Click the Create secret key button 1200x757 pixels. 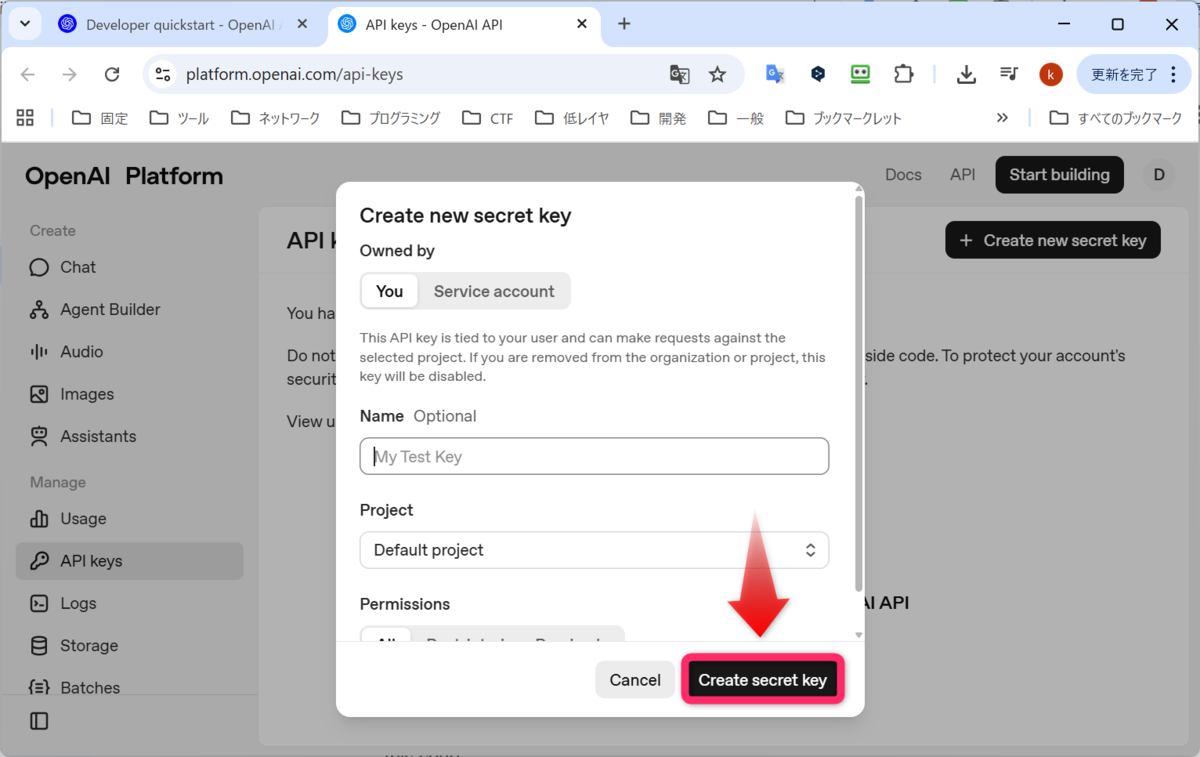tap(762, 679)
